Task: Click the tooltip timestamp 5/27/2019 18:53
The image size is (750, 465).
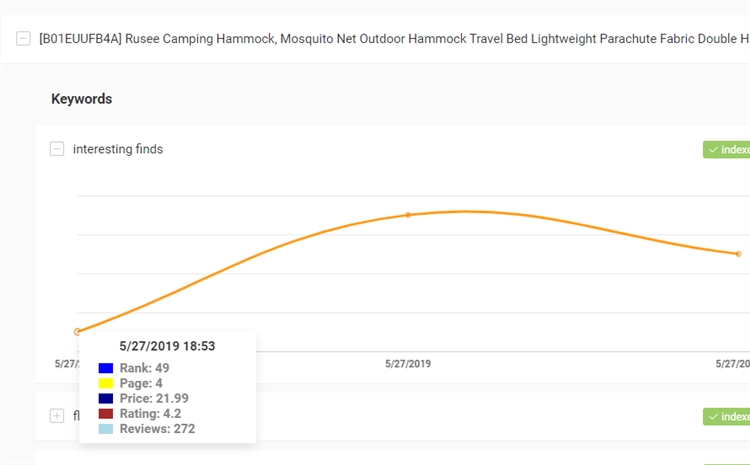Action: click(x=167, y=346)
